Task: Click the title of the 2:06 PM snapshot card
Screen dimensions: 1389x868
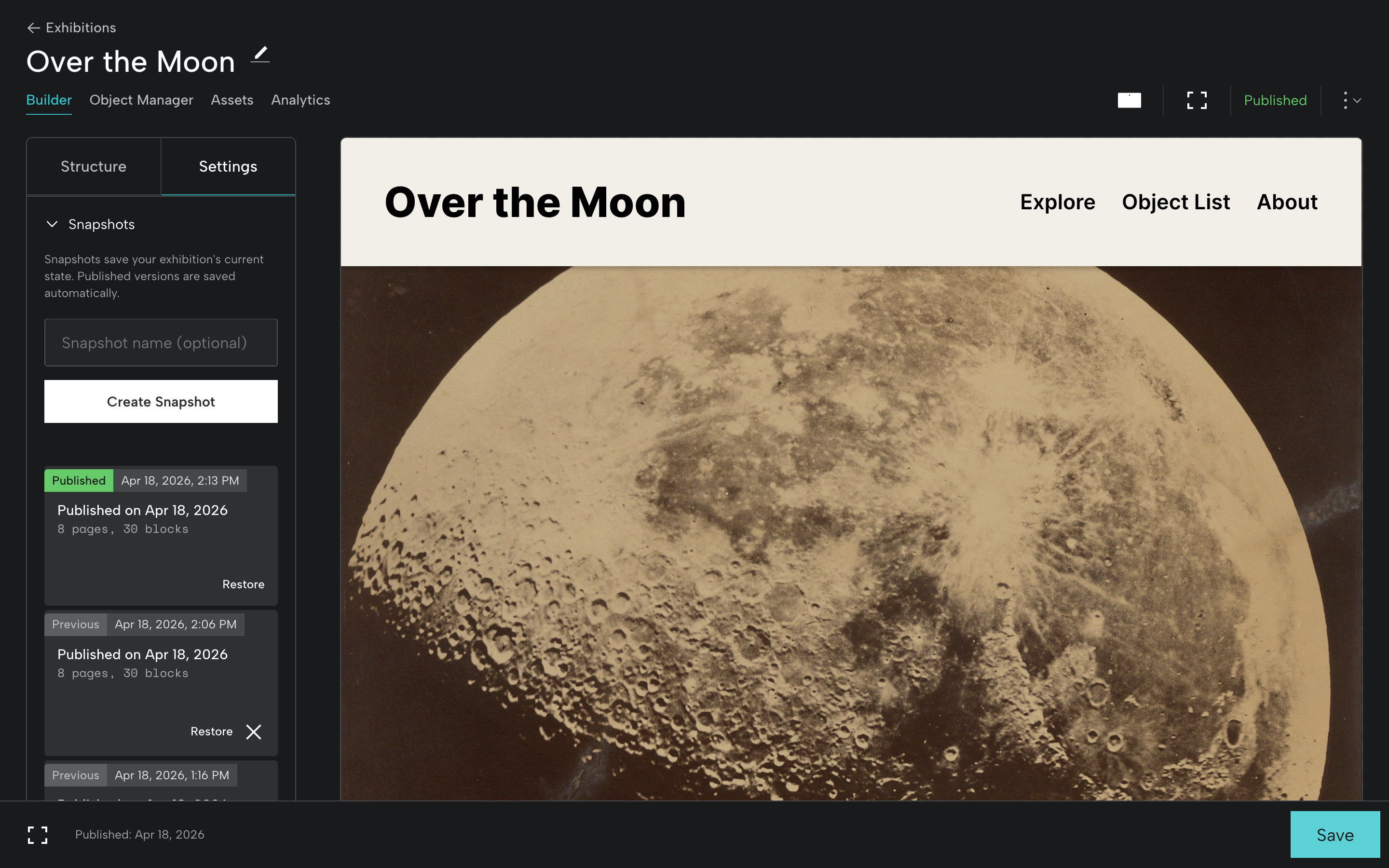Action: click(142, 654)
